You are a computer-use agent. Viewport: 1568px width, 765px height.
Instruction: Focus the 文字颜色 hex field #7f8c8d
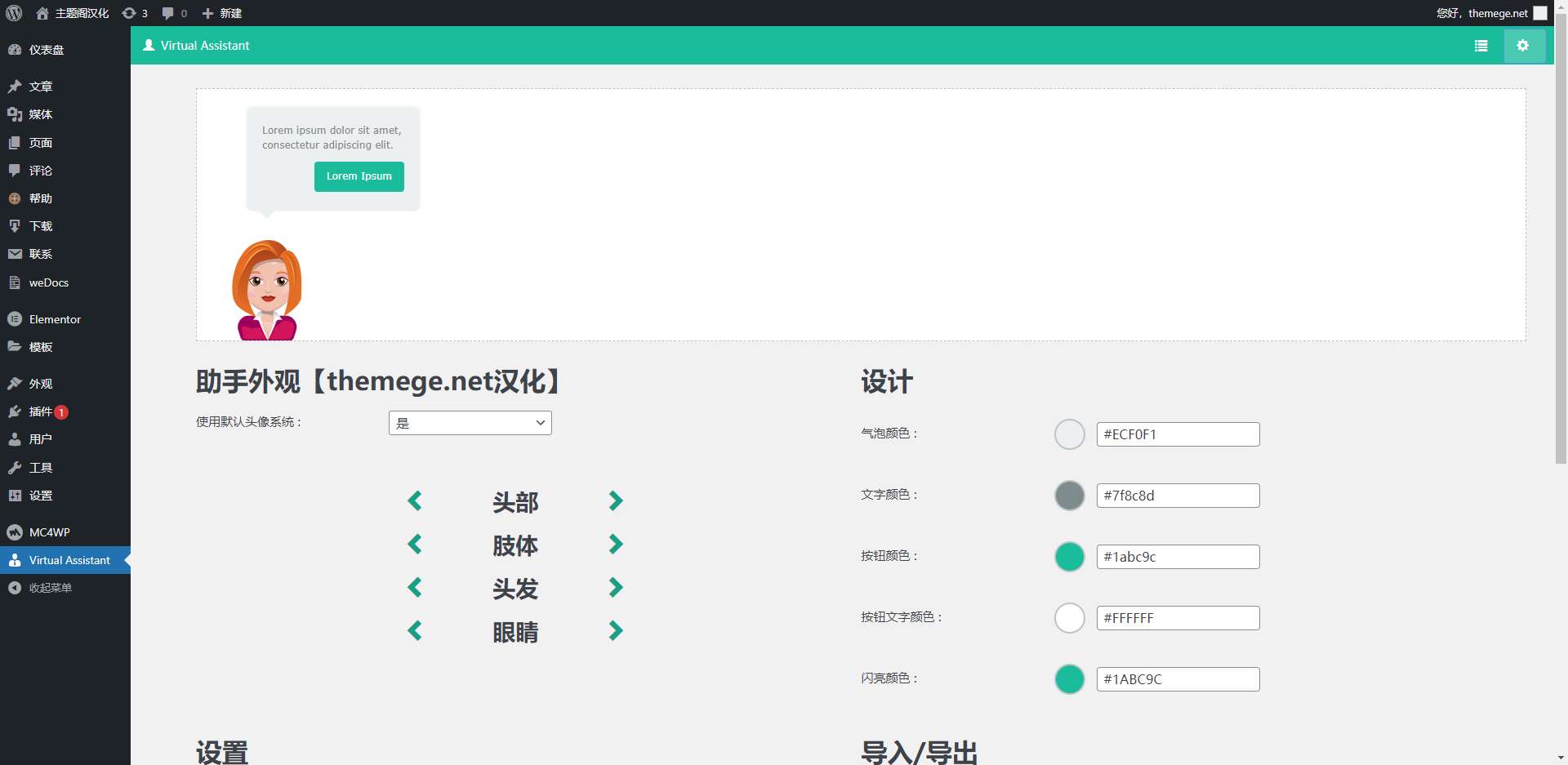[x=1178, y=496]
